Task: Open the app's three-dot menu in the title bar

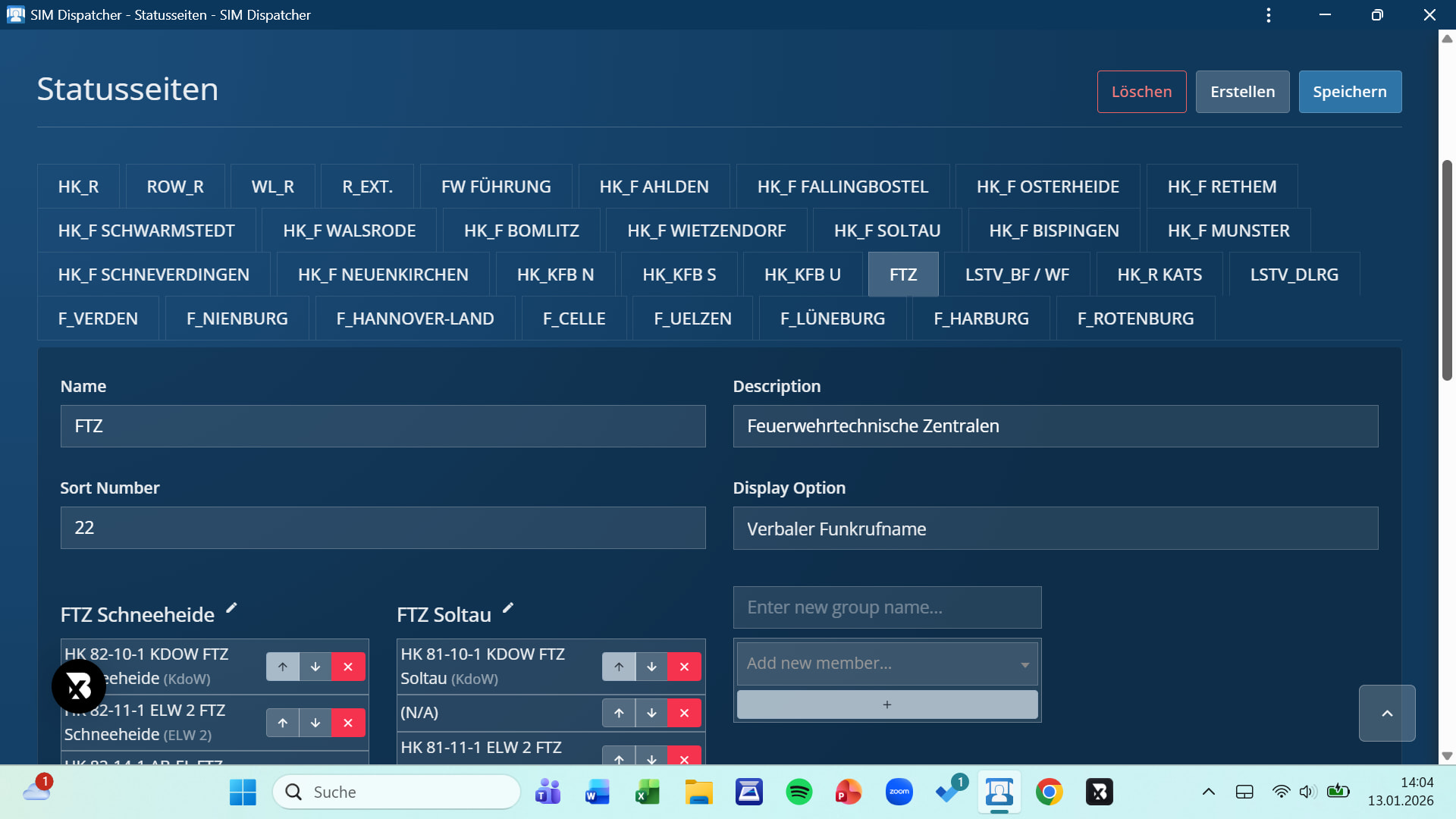Action: (x=1269, y=15)
